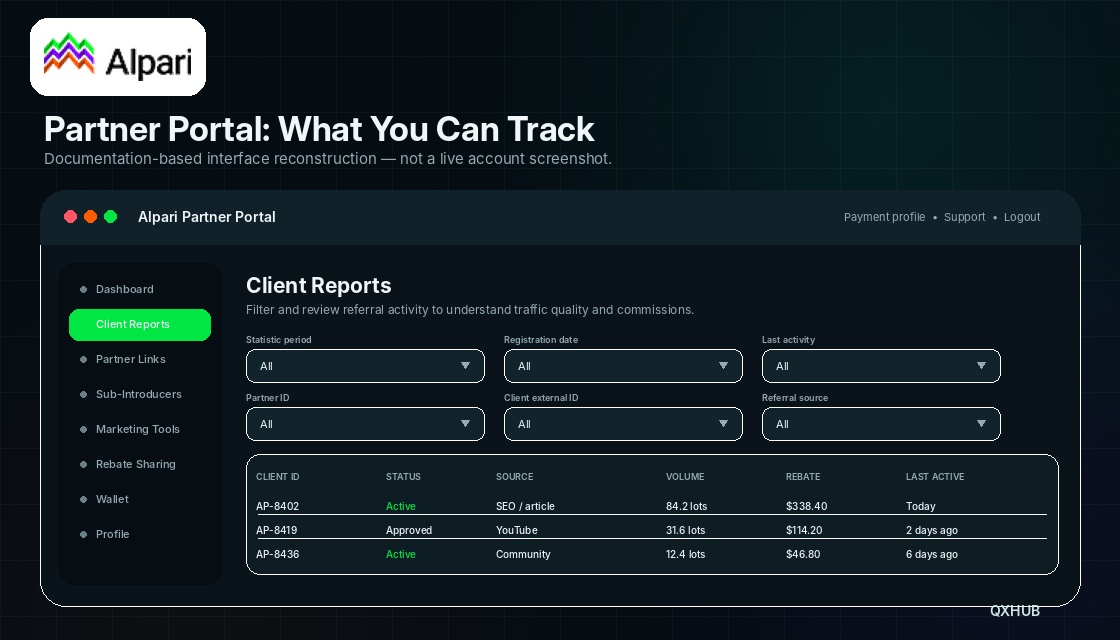Click the SOURCE column header

pos(514,476)
